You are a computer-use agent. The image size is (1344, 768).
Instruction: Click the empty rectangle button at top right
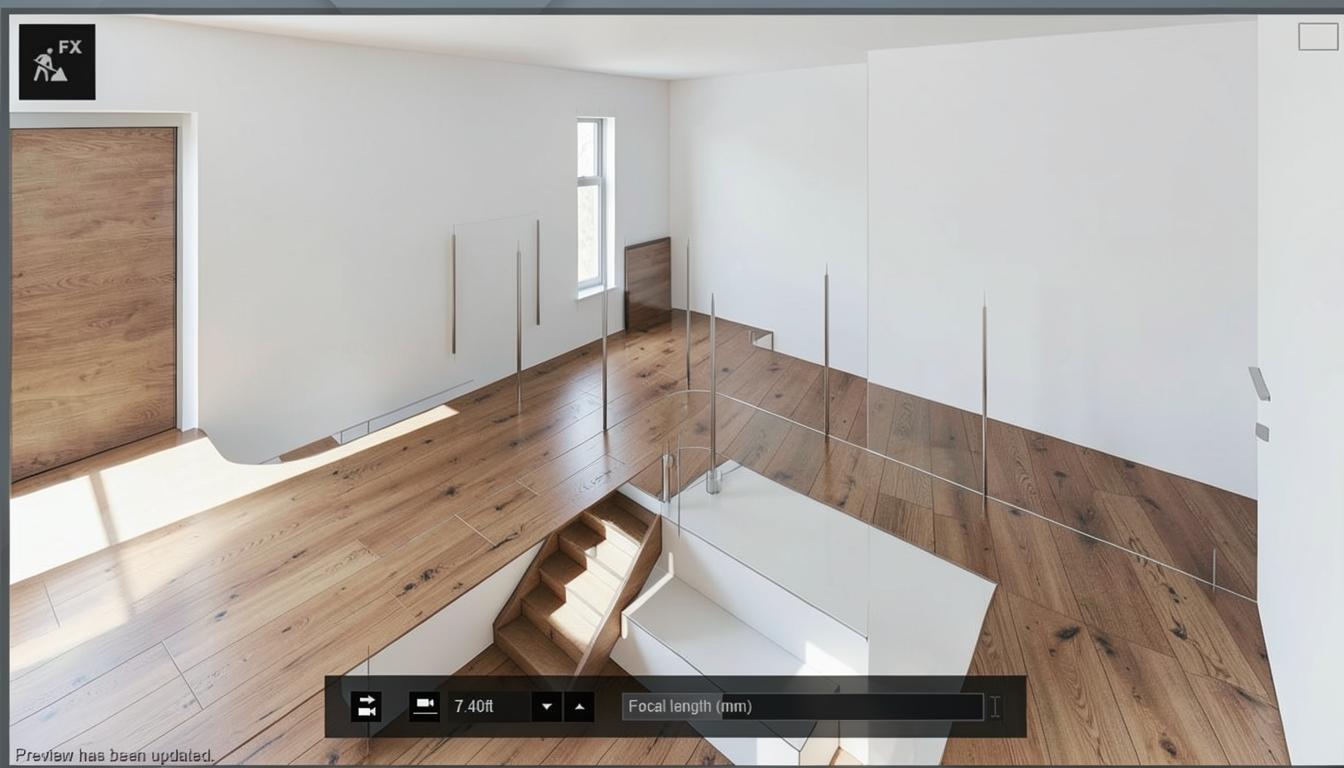[1318, 37]
